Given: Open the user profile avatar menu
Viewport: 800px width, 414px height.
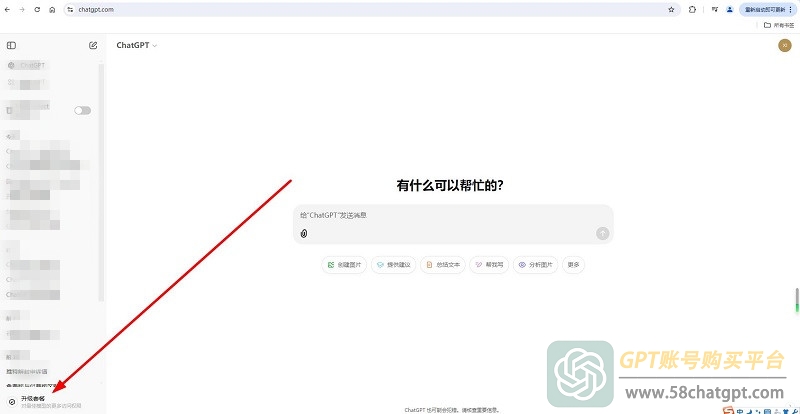Looking at the screenshot, I should (x=785, y=45).
